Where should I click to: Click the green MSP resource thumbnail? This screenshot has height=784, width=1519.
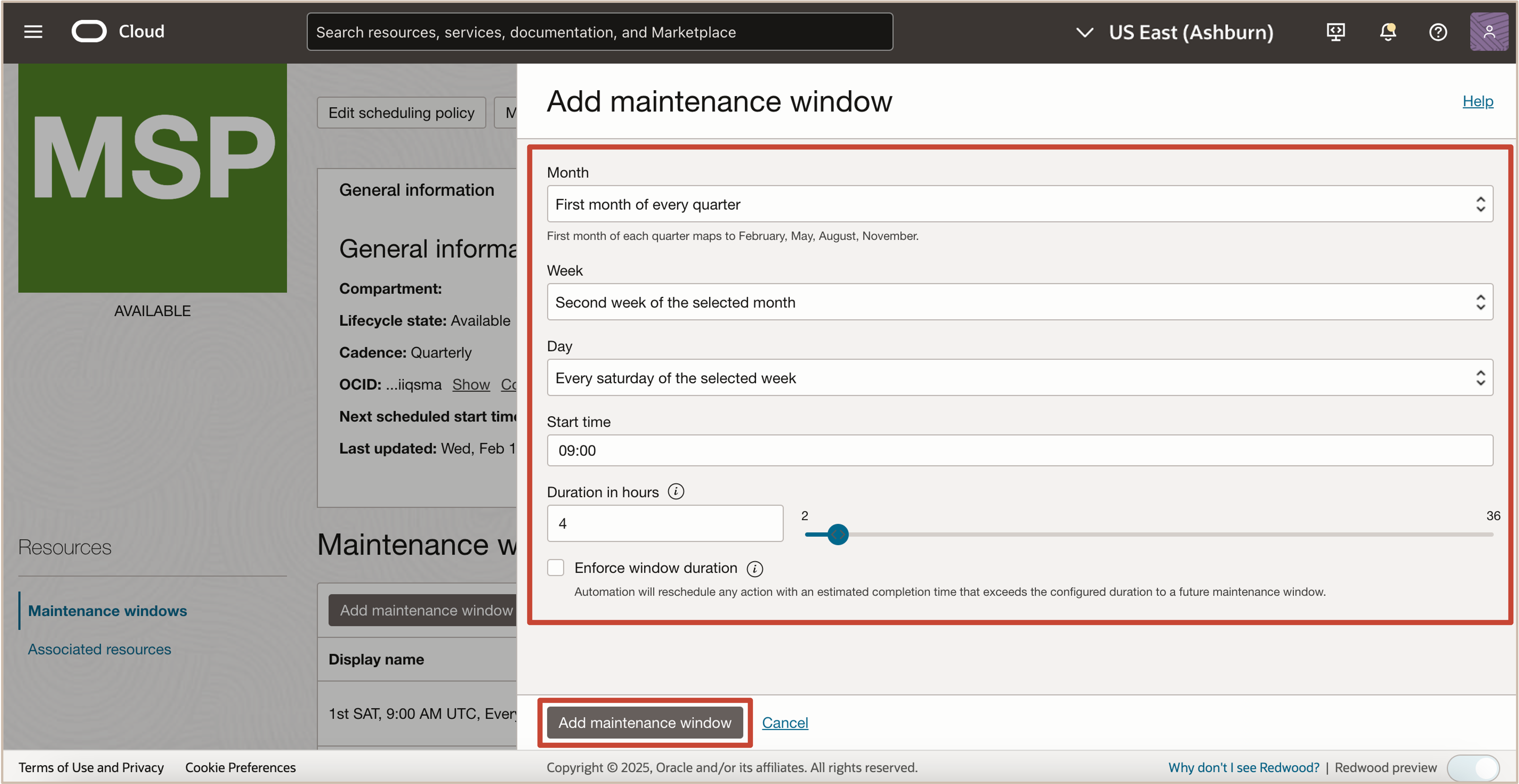coord(152,178)
